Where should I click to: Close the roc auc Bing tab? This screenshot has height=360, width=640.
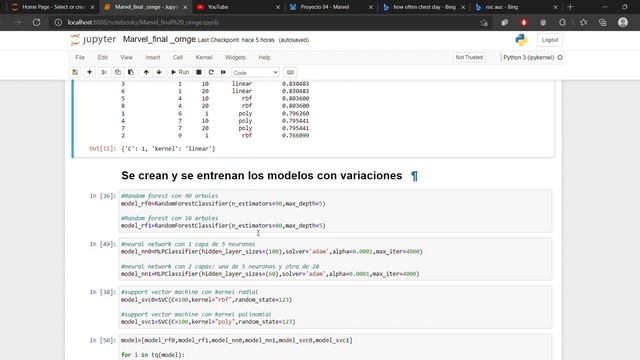click(x=555, y=7)
